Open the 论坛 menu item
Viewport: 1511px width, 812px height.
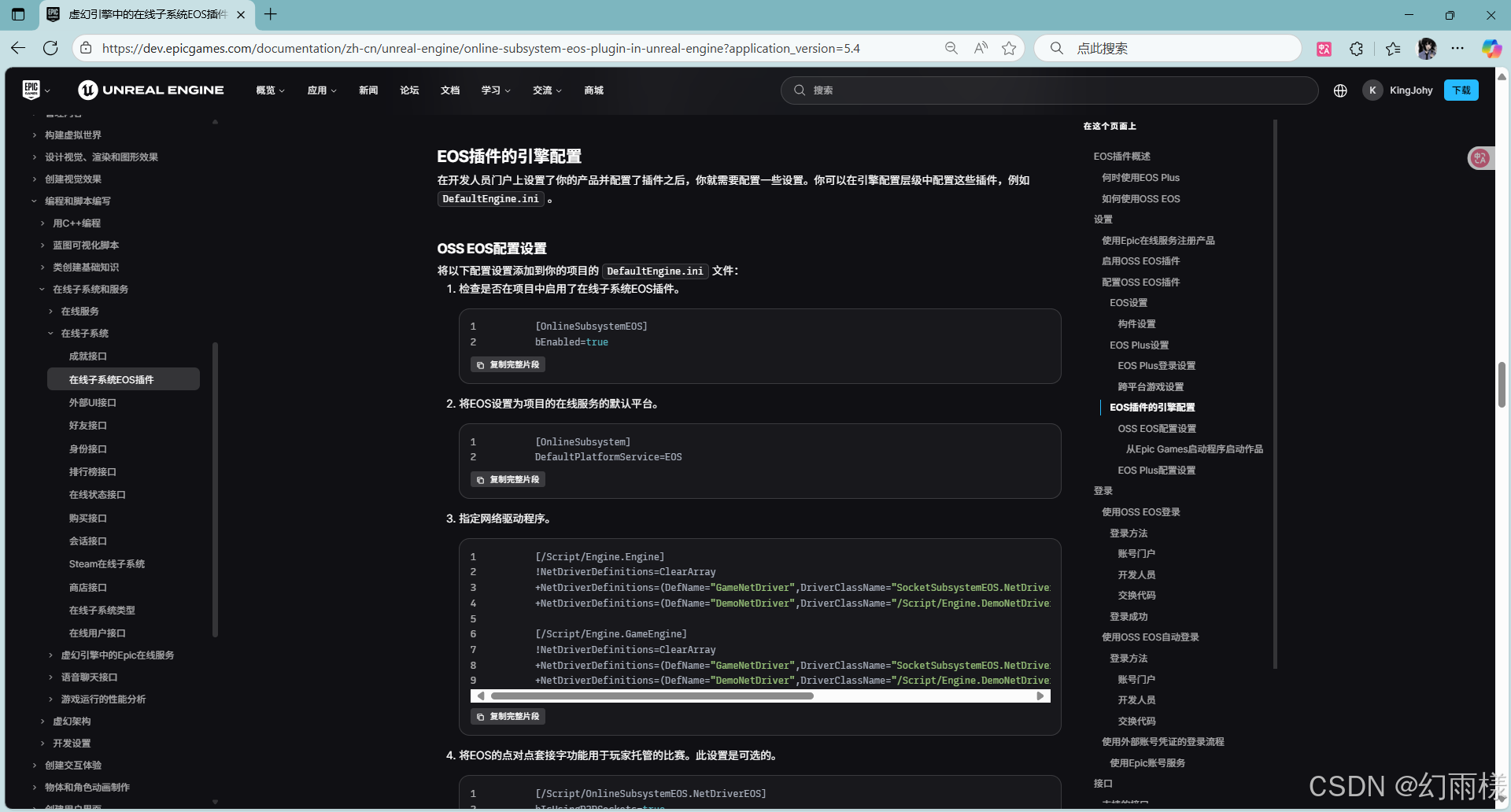coord(409,90)
